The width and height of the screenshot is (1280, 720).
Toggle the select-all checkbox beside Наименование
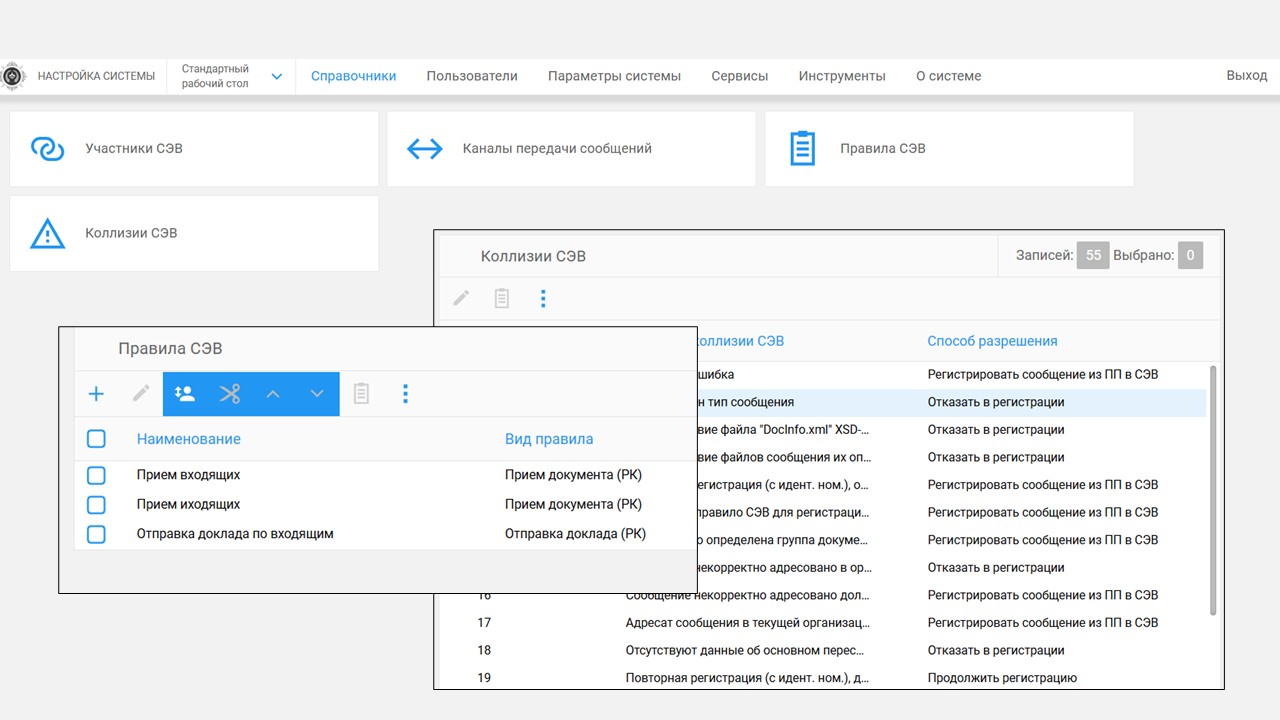96,439
